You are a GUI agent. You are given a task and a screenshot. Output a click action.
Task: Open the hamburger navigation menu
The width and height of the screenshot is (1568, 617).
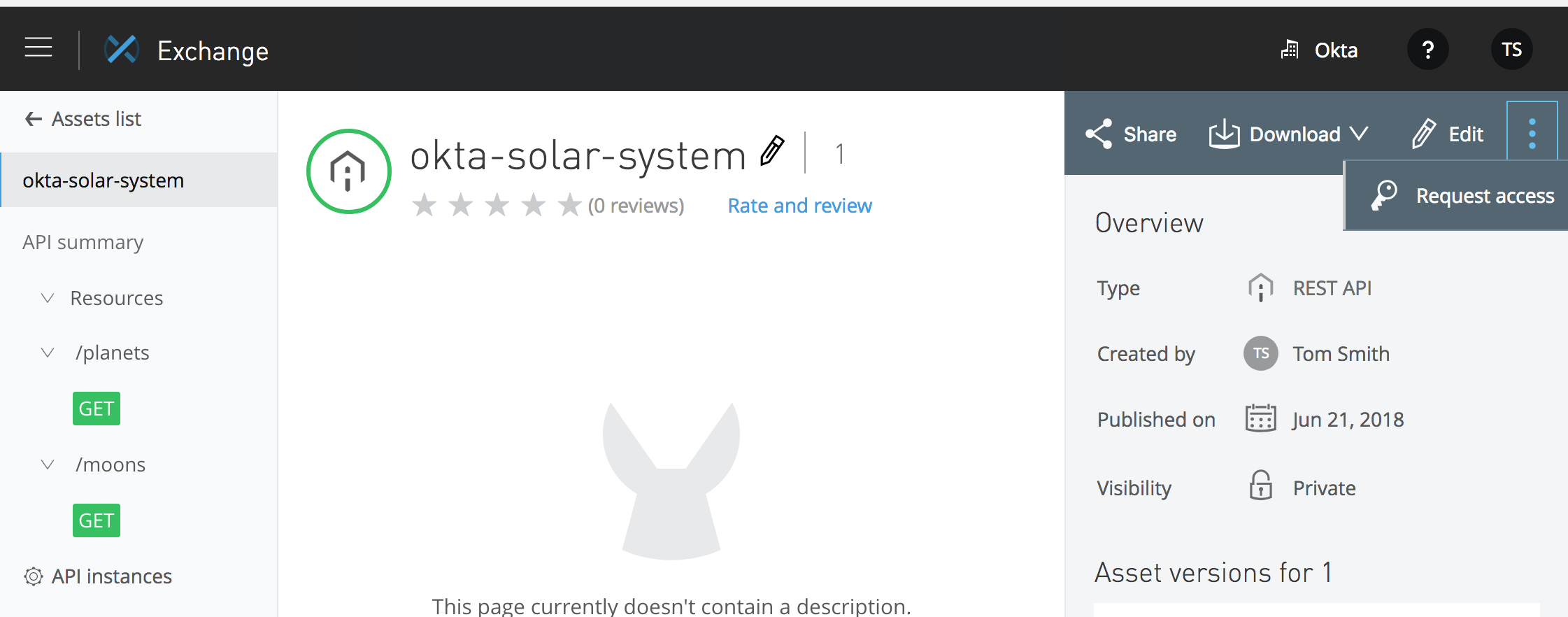pyautogui.click(x=38, y=48)
